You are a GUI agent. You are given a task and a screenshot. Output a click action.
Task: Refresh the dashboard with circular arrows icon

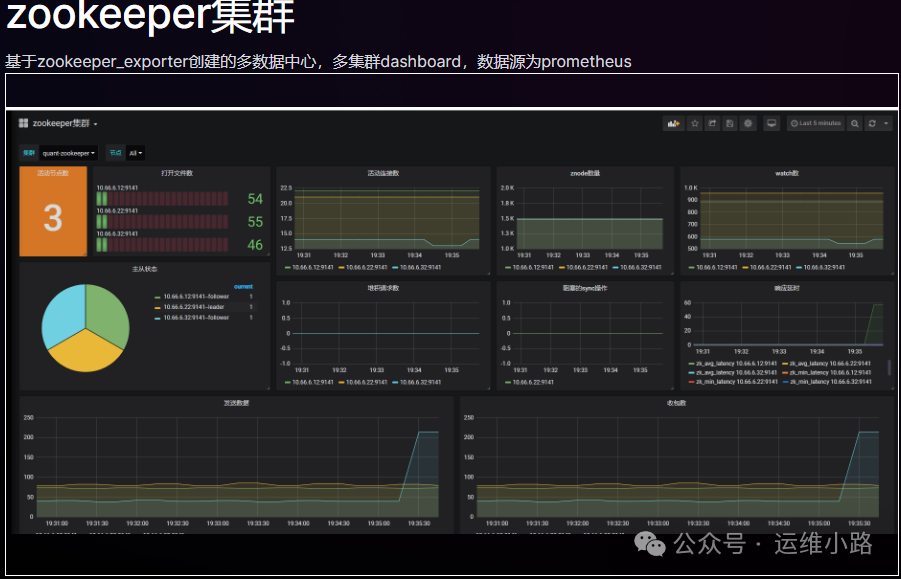(x=872, y=123)
